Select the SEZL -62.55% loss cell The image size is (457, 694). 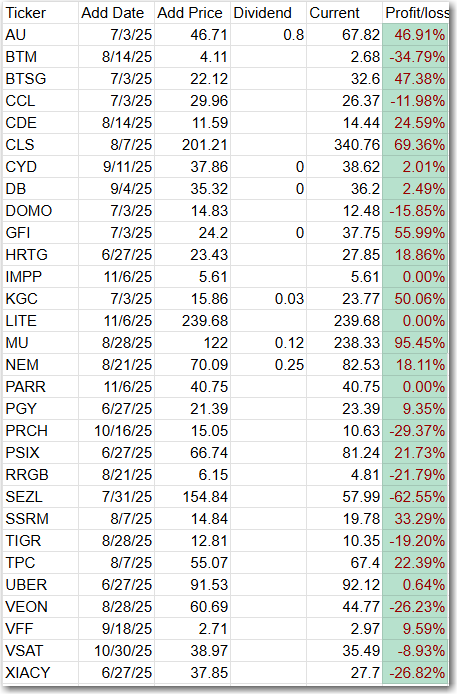[x=416, y=497]
